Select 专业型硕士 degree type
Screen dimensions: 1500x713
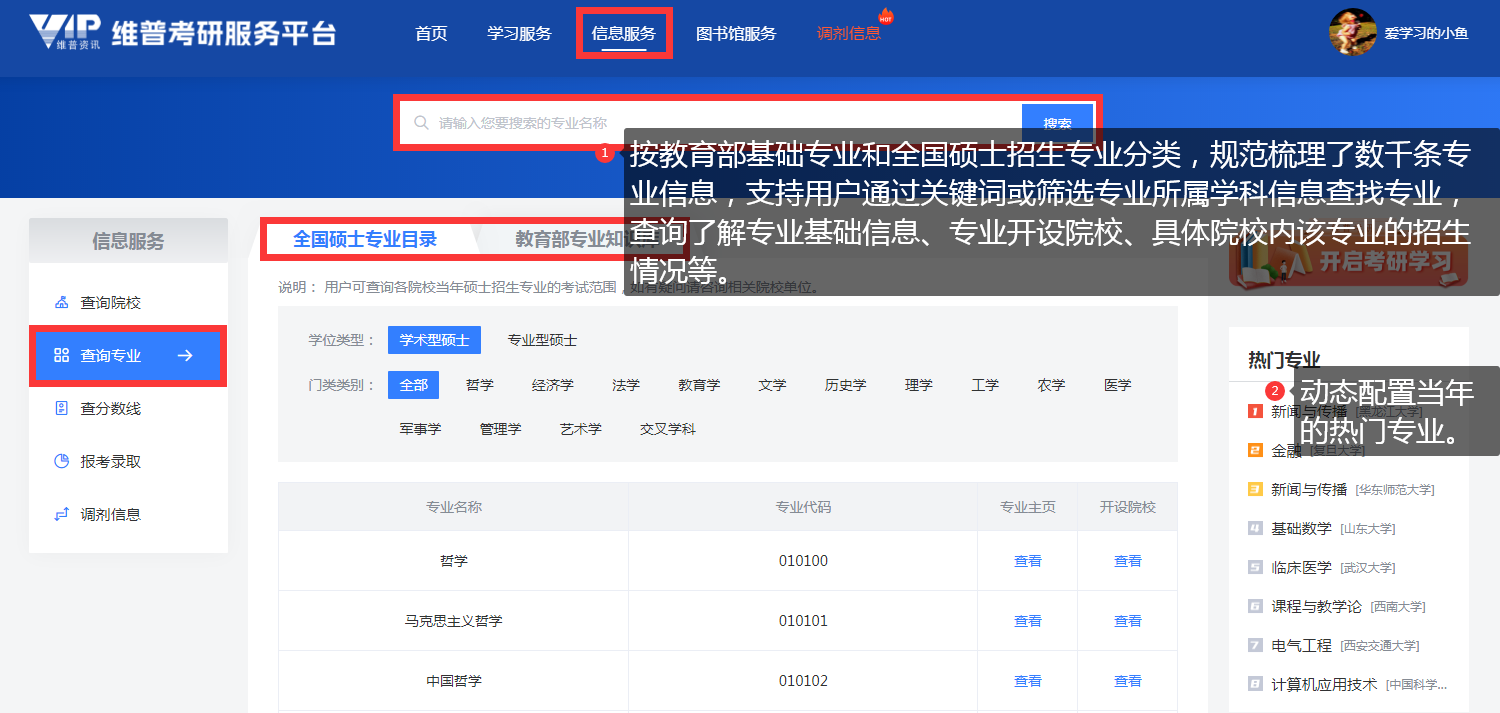point(542,340)
